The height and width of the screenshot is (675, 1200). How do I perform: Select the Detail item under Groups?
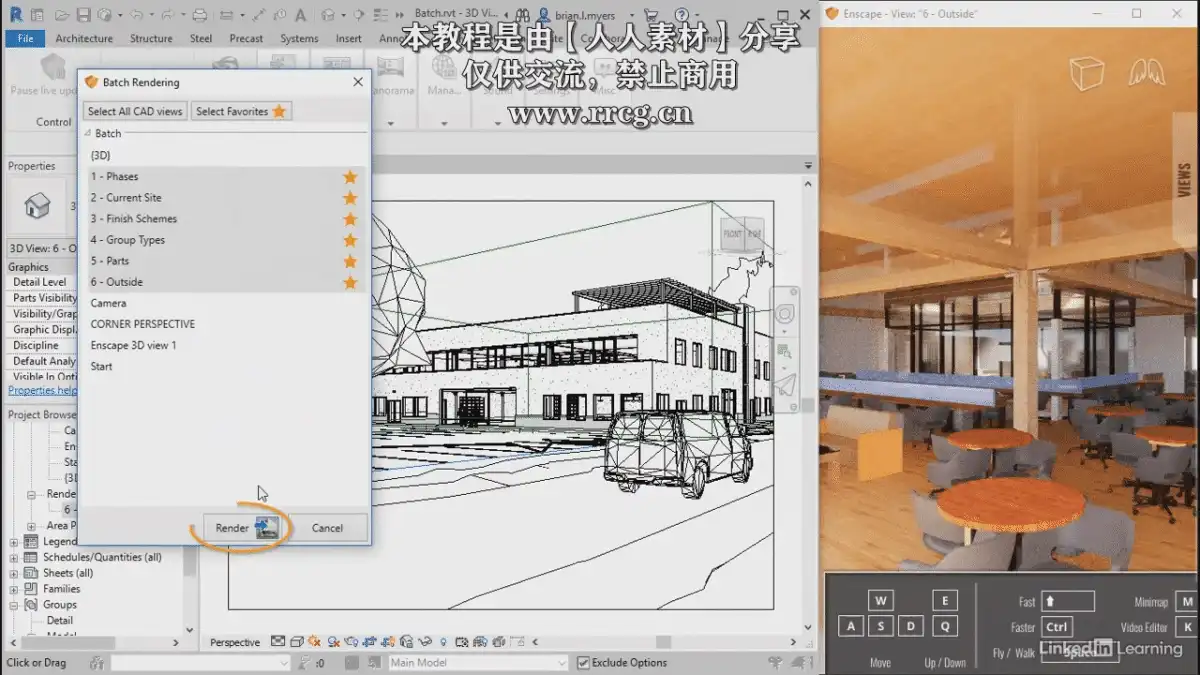(x=60, y=621)
